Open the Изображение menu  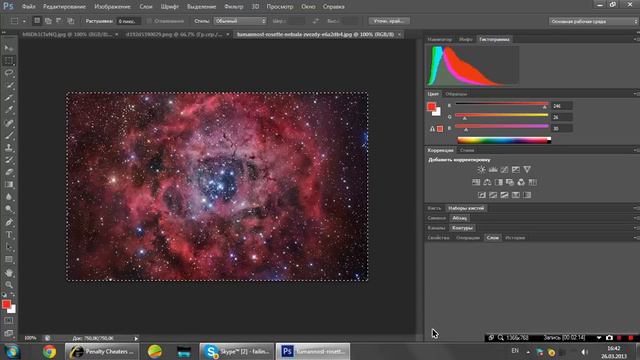112,7
